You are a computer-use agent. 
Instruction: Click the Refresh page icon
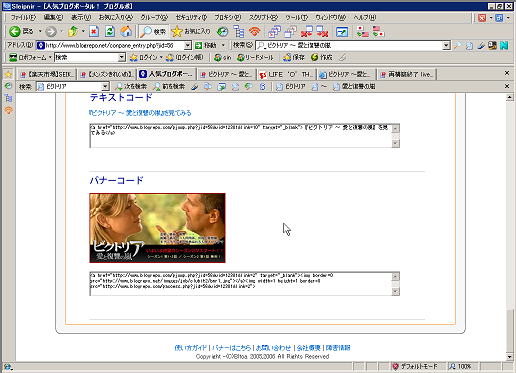tap(110, 32)
